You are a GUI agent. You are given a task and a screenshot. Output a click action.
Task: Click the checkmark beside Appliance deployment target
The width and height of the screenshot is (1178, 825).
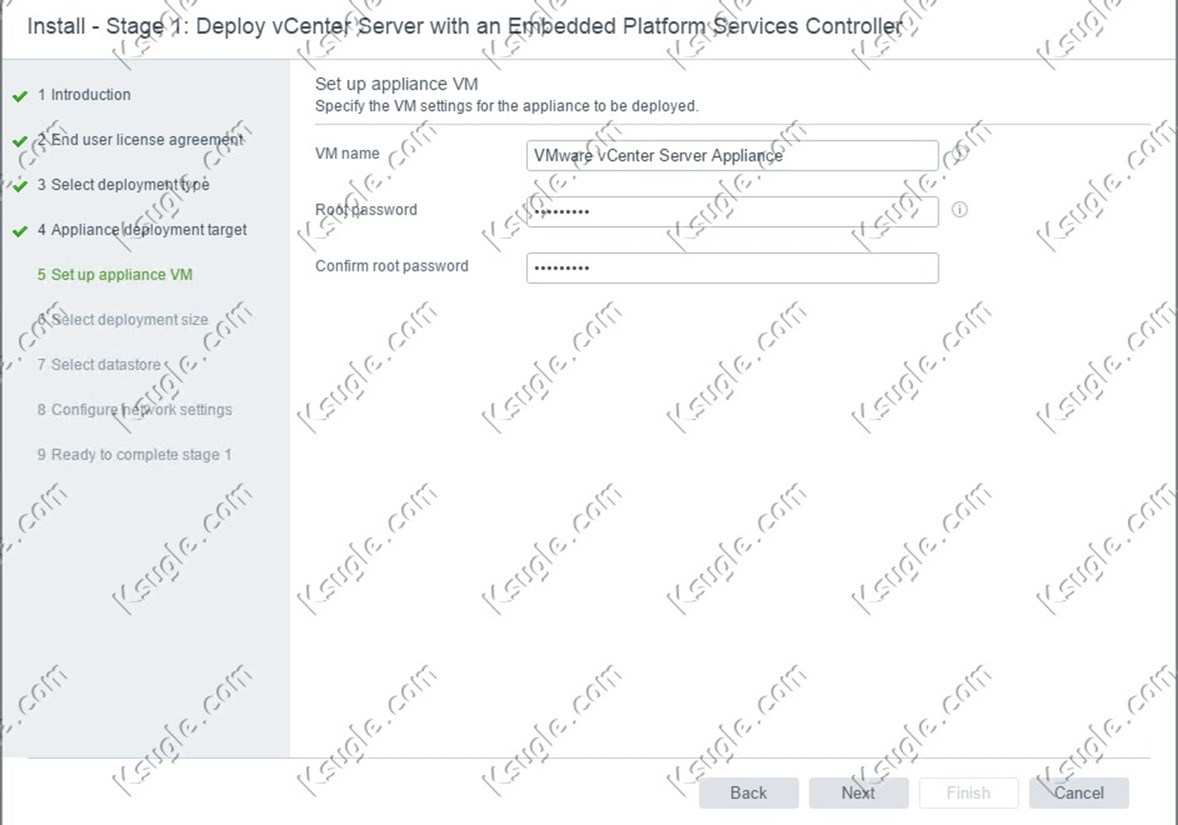pyautogui.click(x=20, y=231)
